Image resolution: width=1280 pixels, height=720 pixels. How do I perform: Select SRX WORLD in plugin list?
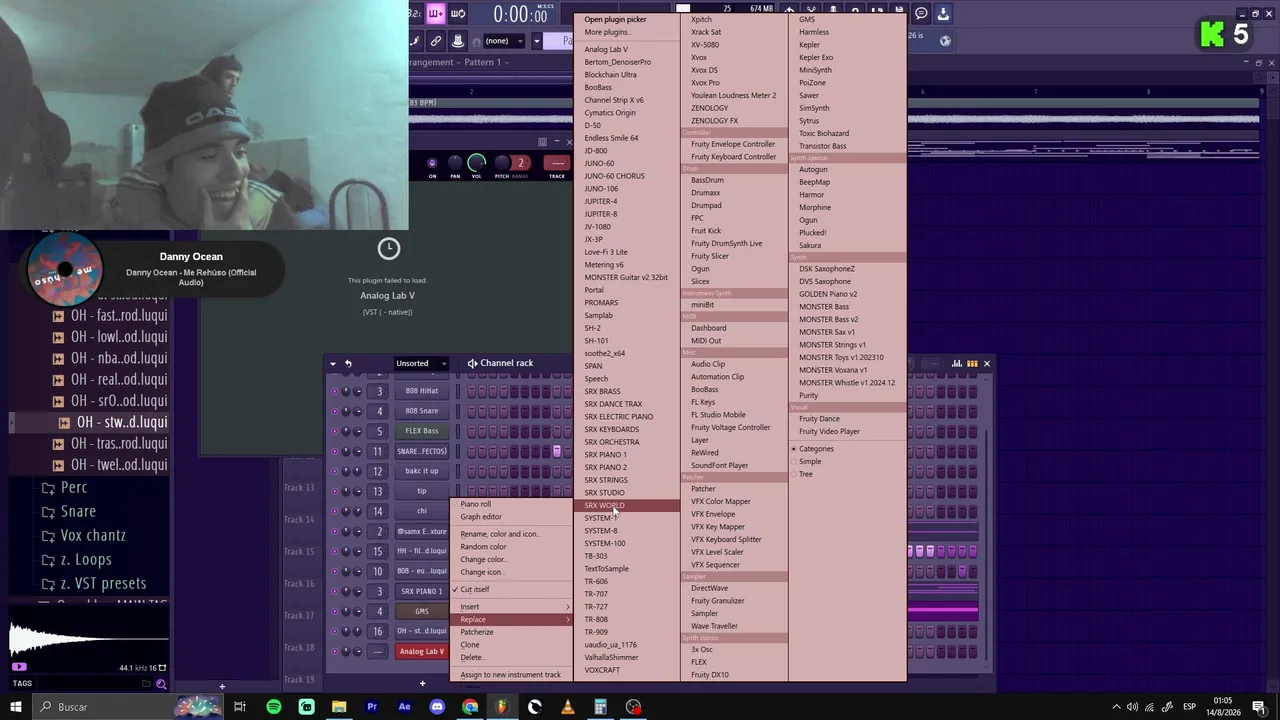pyautogui.click(x=628, y=505)
